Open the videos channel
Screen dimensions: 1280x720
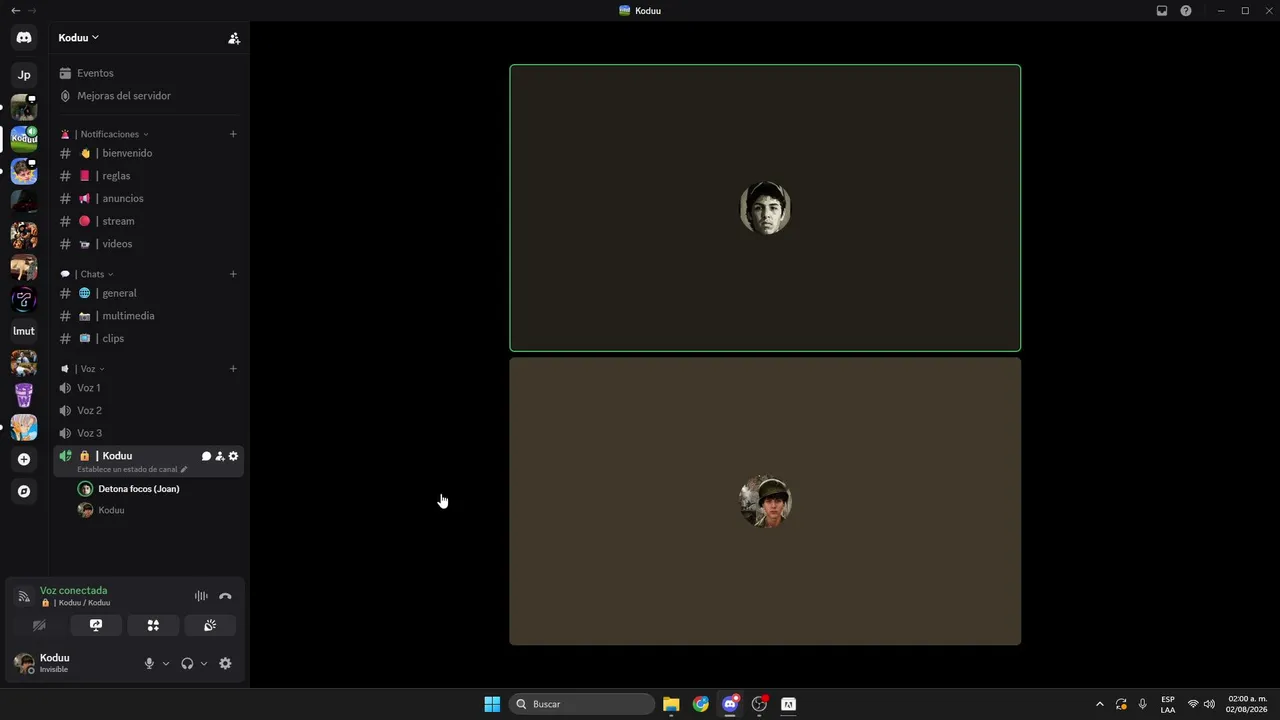click(x=148, y=244)
